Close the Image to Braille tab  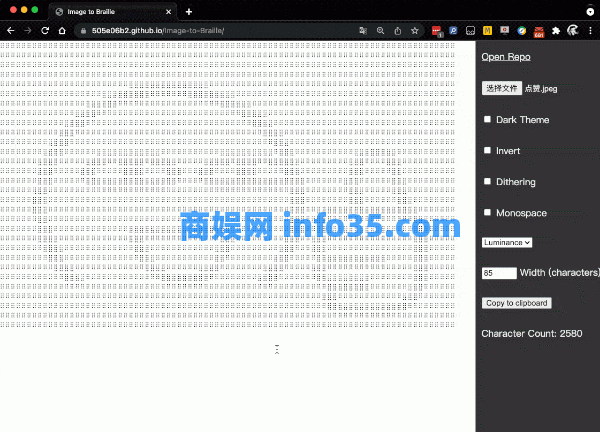(168, 12)
